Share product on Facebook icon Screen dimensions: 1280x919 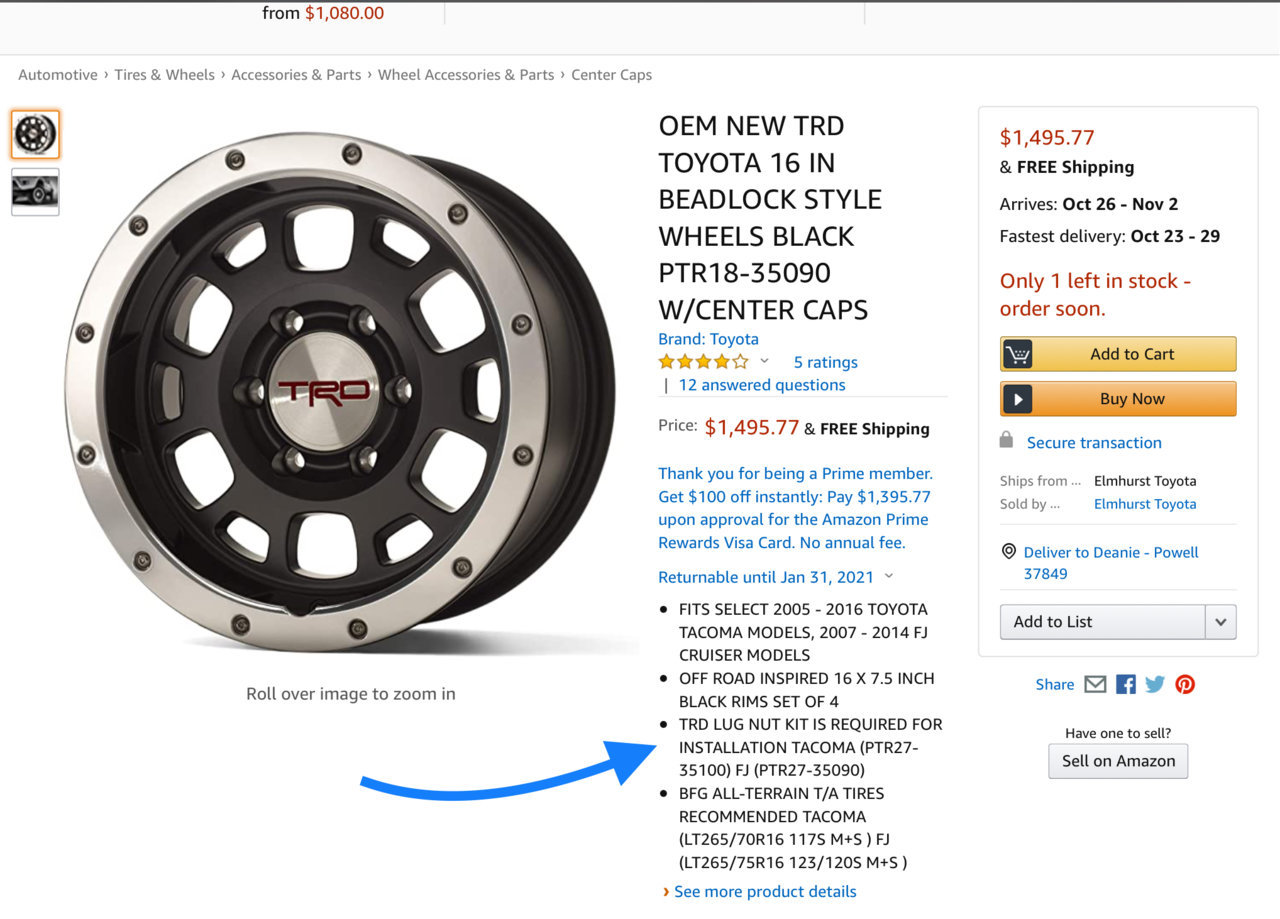[x=1126, y=684]
